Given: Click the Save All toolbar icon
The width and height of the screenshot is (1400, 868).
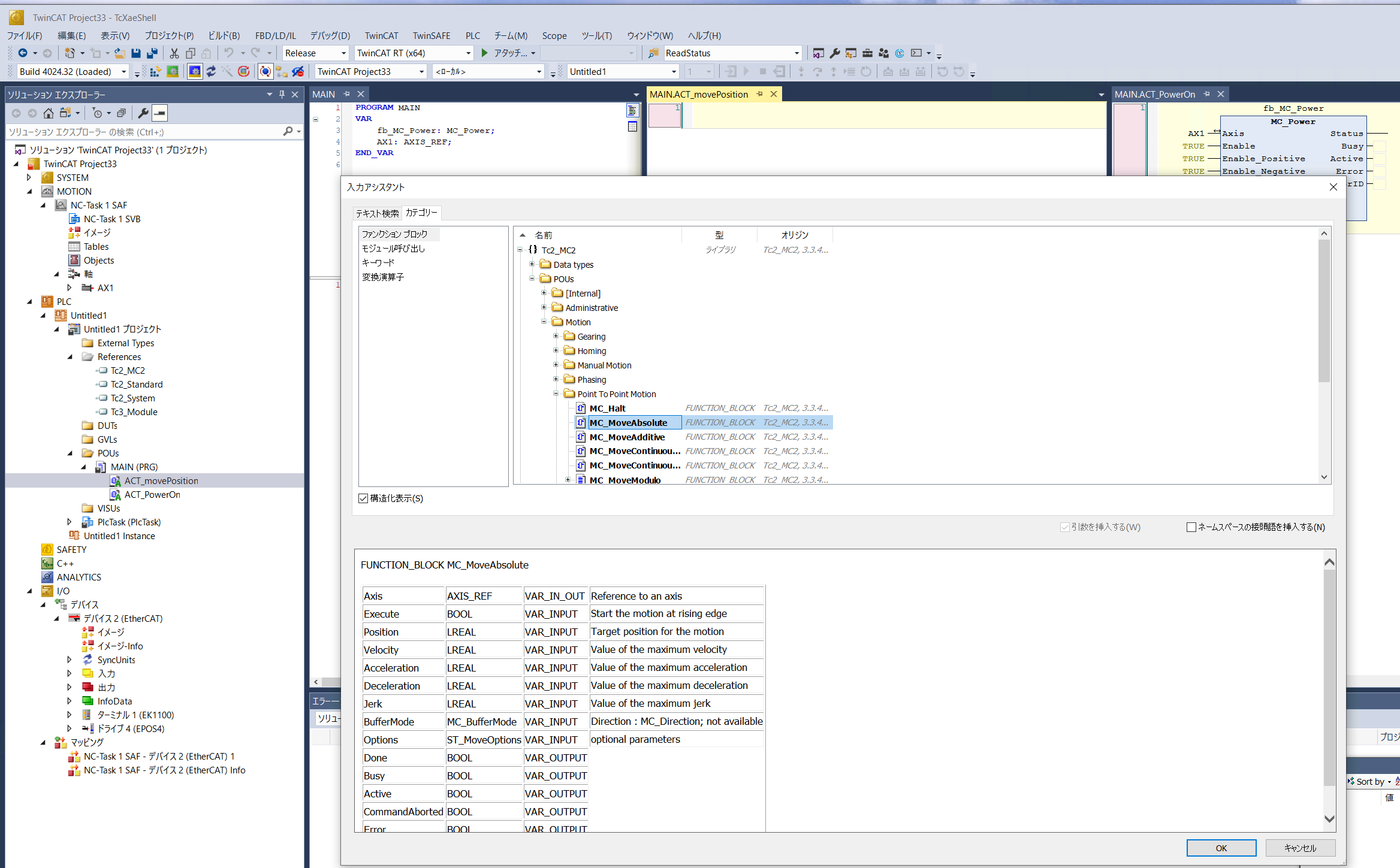Looking at the screenshot, I should tap(152, 53).
